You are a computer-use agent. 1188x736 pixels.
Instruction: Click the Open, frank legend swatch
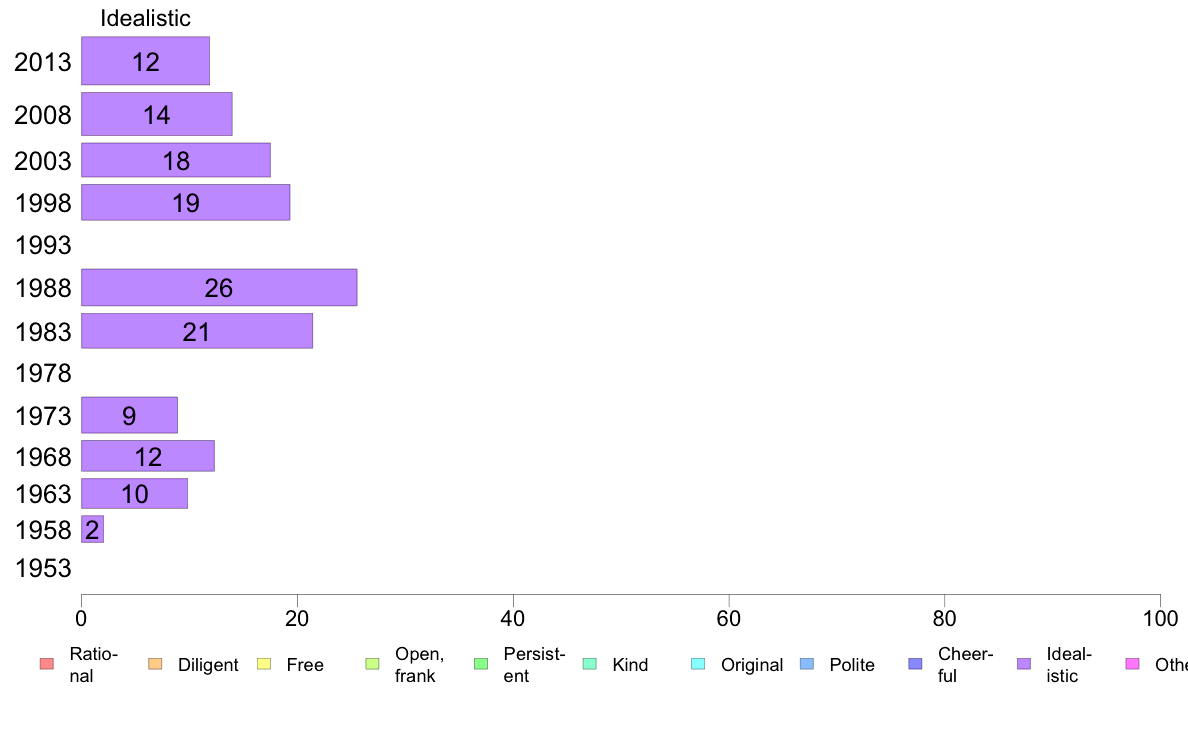(x=372, y=664)
